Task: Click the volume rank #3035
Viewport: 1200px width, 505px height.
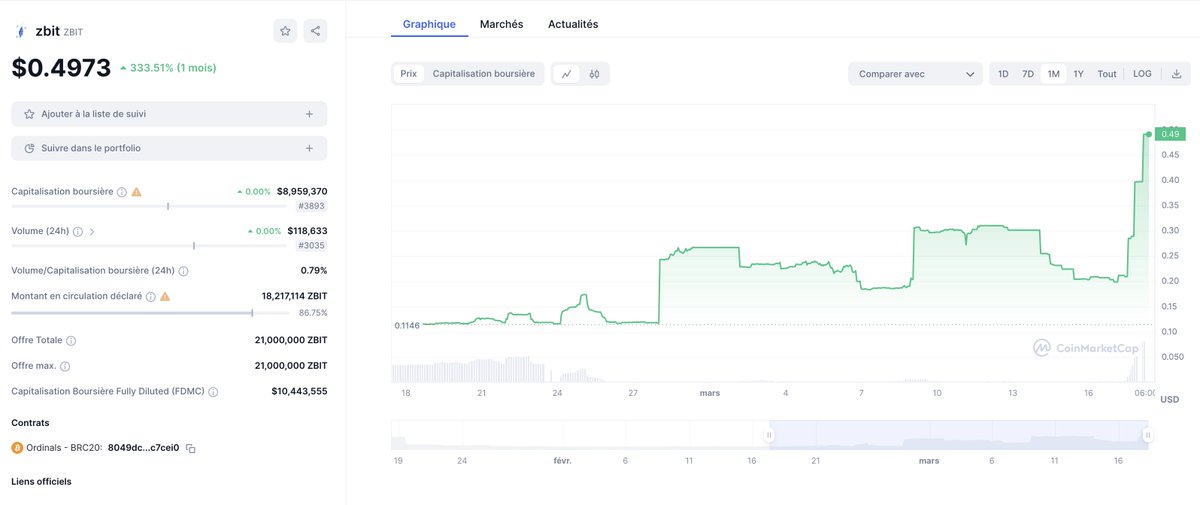Action: pos(312,245)
